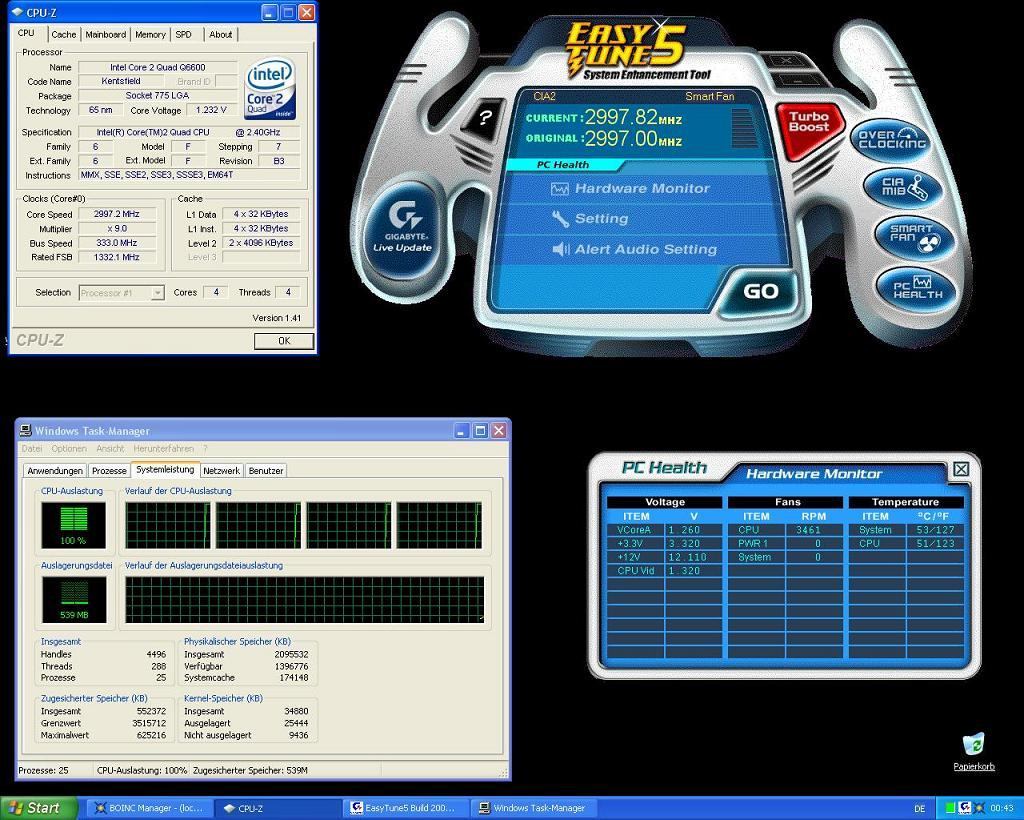This screenshot has width=1024, height=820.
Task: Switch to EasyTune5 in the taskbar
Action: point(406,808)
